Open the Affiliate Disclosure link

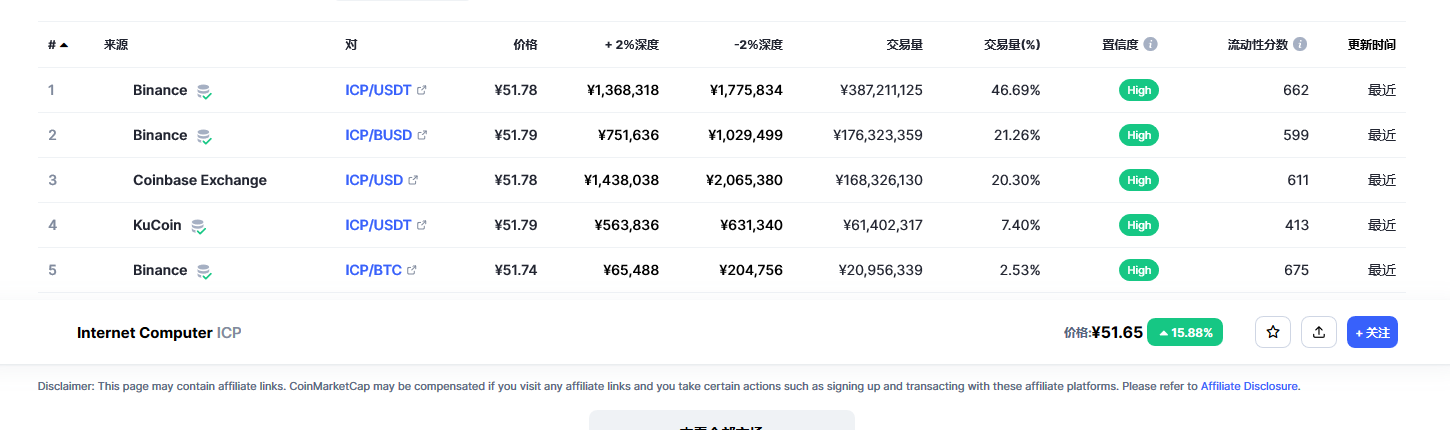point(1250,385)
